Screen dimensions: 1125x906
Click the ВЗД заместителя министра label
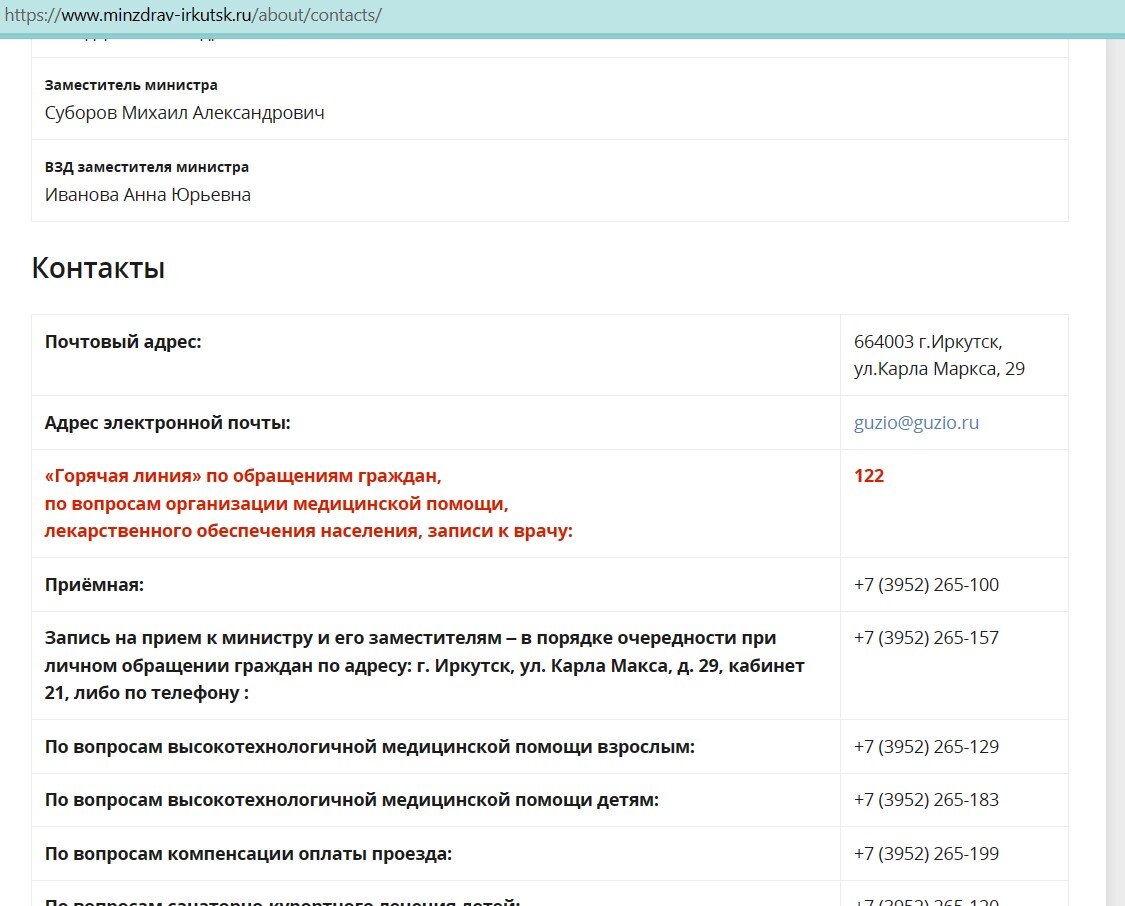pos(146,166)
